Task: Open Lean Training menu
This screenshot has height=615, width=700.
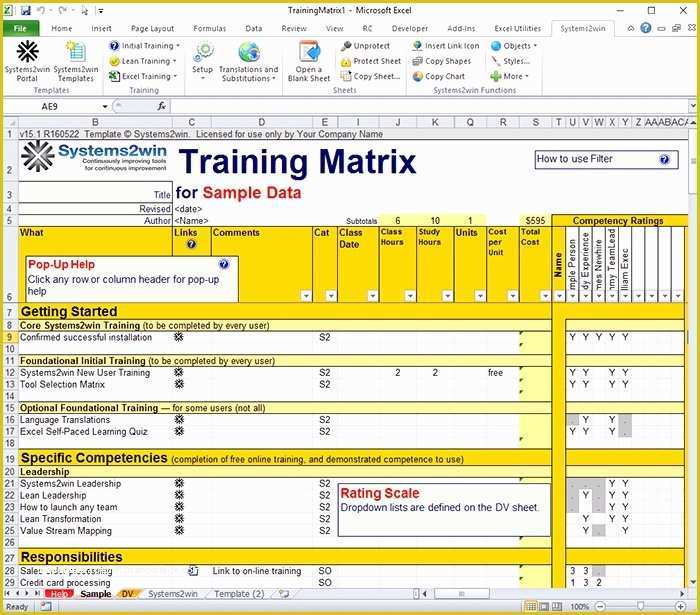Action: [x=143, y=61]
